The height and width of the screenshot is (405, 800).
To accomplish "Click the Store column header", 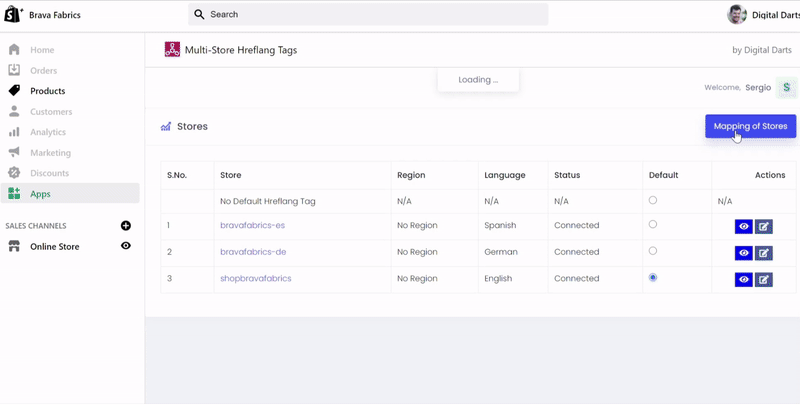I will [231, 175].
